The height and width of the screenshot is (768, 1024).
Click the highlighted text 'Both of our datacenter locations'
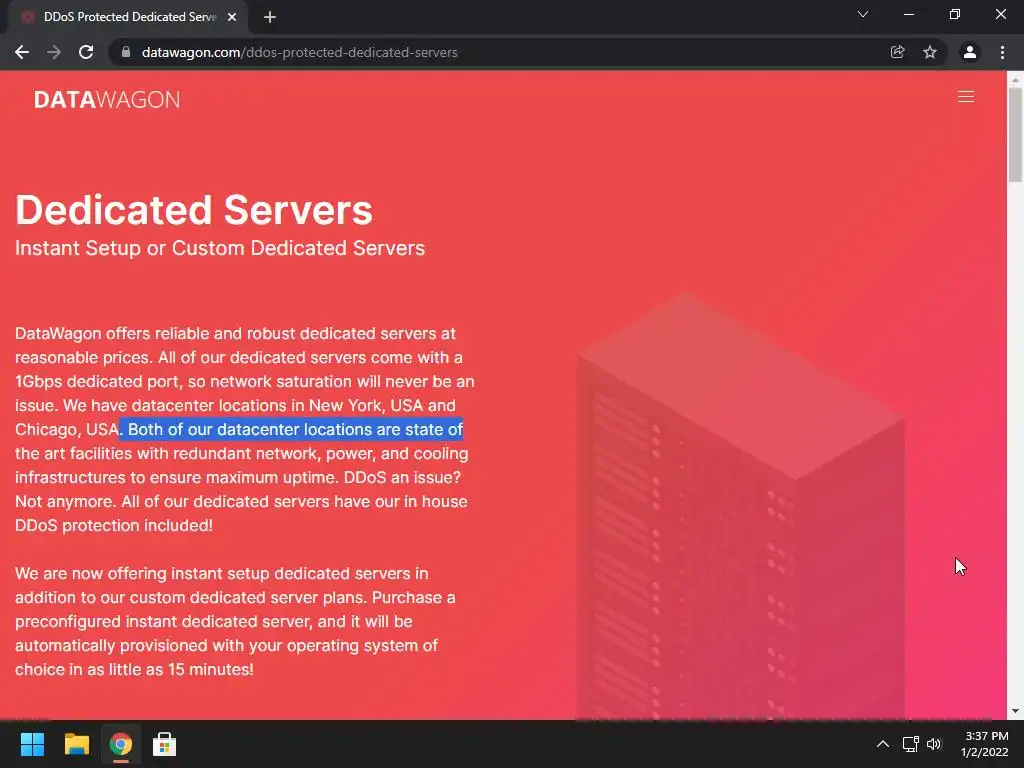249,430
